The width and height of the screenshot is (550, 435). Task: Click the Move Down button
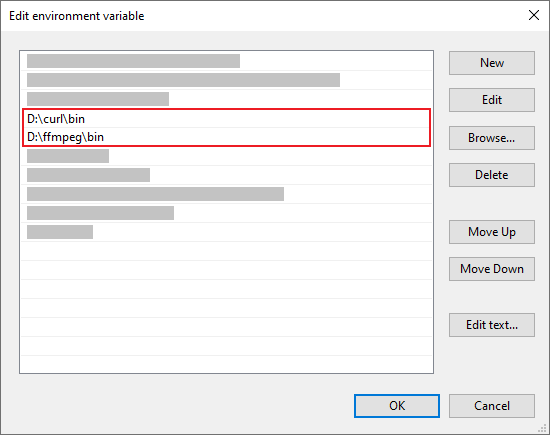pyautogui.click(x=492, y=269)
